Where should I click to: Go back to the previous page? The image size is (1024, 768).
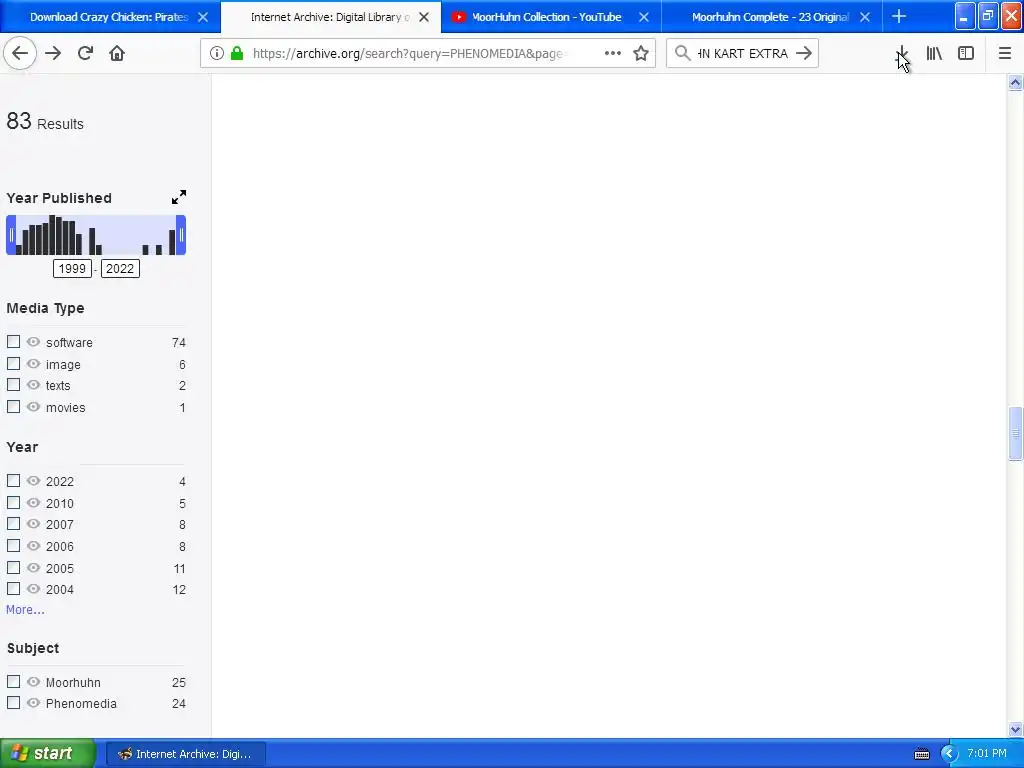pos(20,54)
